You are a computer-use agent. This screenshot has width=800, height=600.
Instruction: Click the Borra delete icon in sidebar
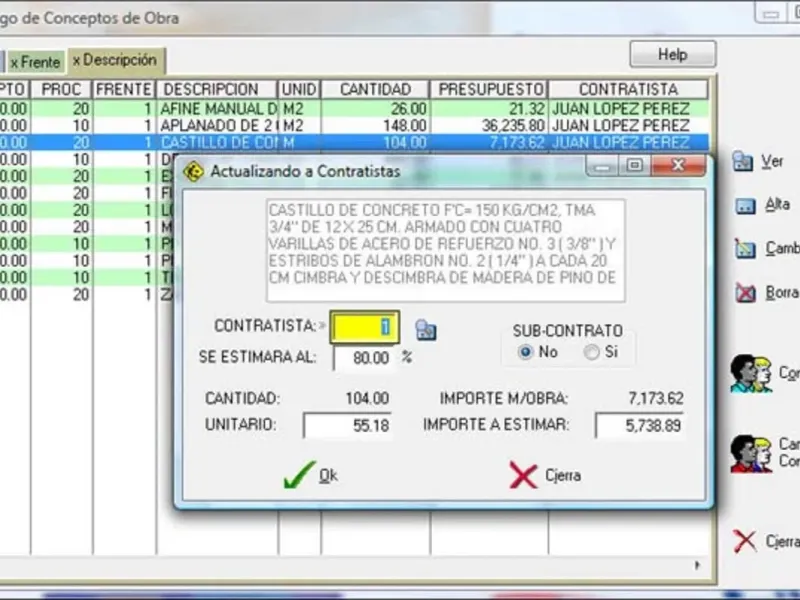point(745,293)
